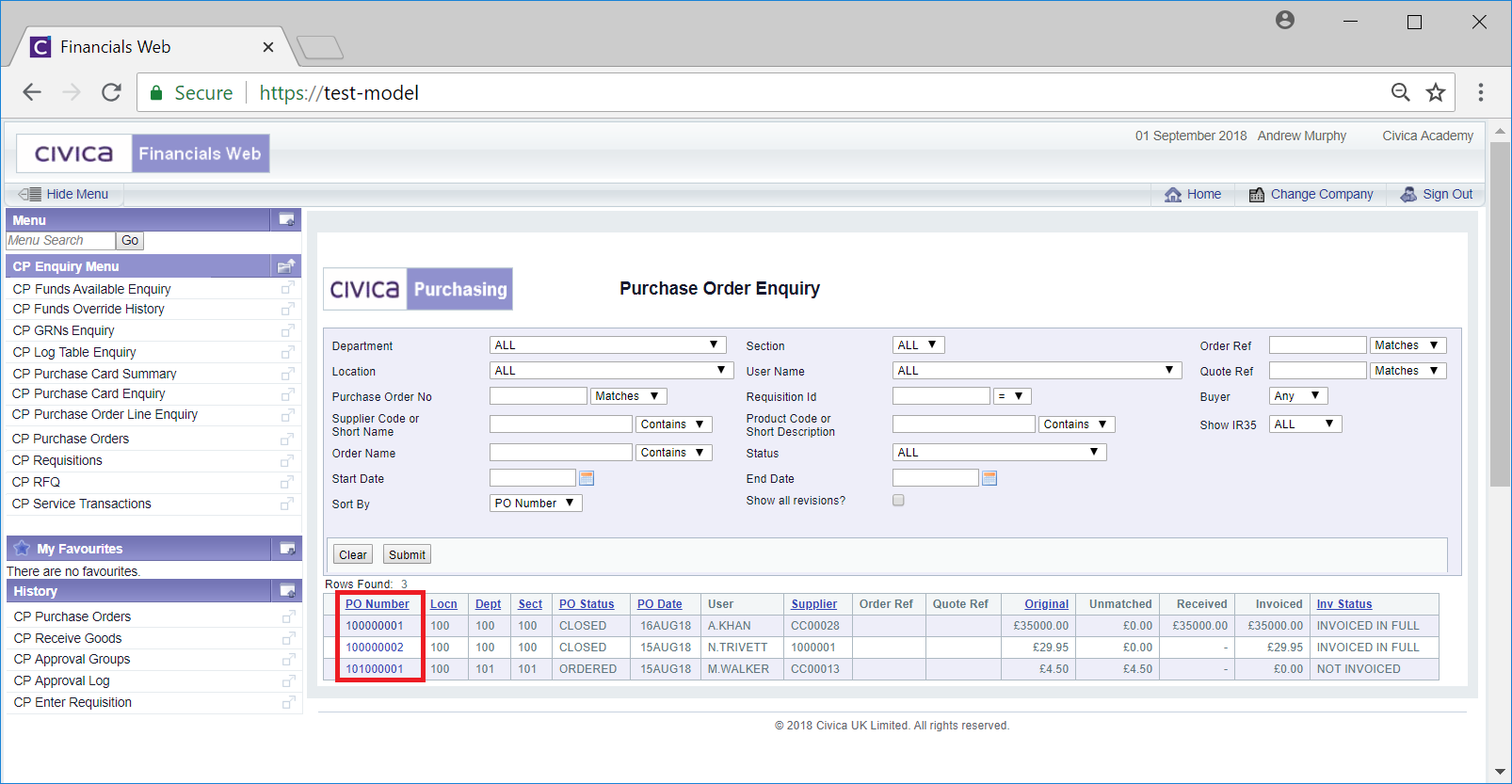Viewport: 1512px width, 784px height.
Task: Click the Requisition Id input field
Action: click(941, 396)
